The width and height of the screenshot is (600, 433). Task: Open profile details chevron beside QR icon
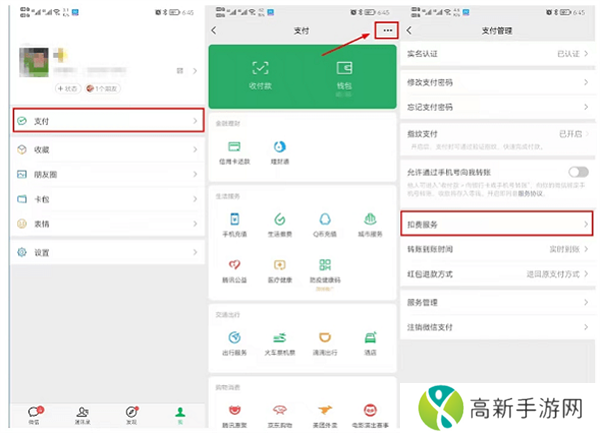coord(195,71)
